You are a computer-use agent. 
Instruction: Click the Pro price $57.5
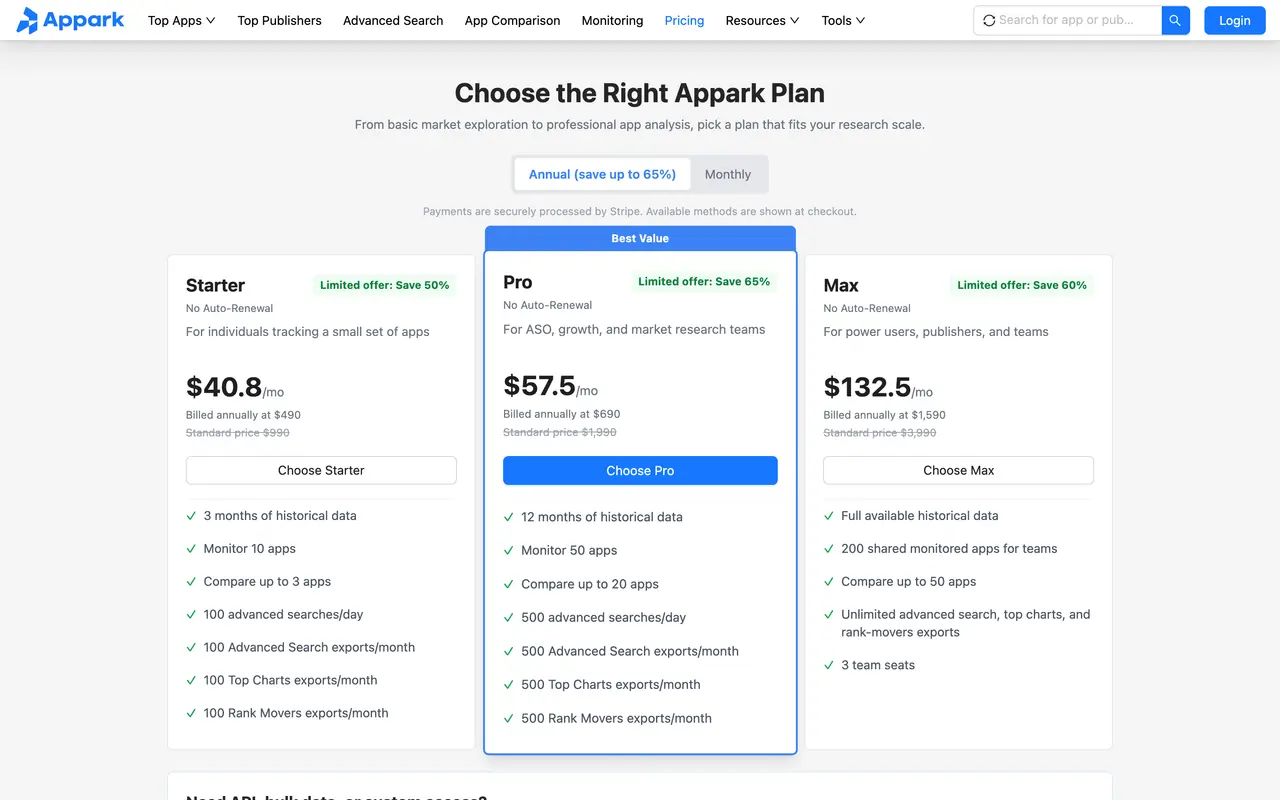(539, 385)
